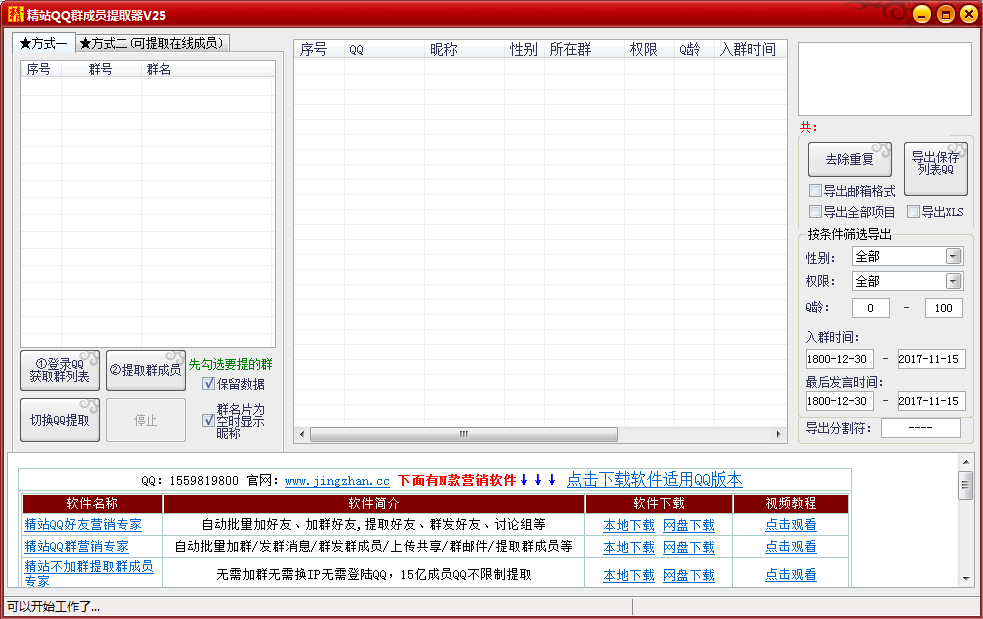Click the 最后发言时间 end date field
The height and width of the screenshot is (619, 983).
coord(931,401)
